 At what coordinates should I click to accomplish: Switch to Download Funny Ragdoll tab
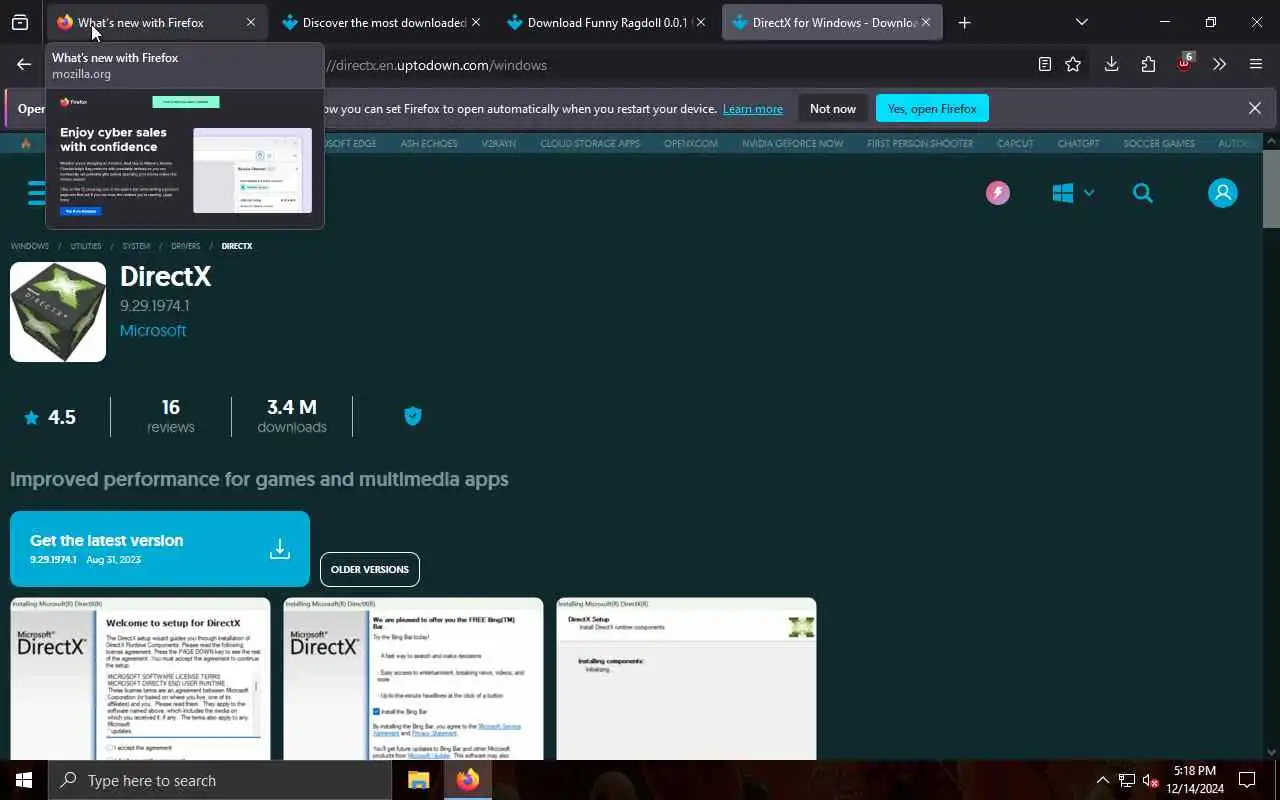coord(606,22)
